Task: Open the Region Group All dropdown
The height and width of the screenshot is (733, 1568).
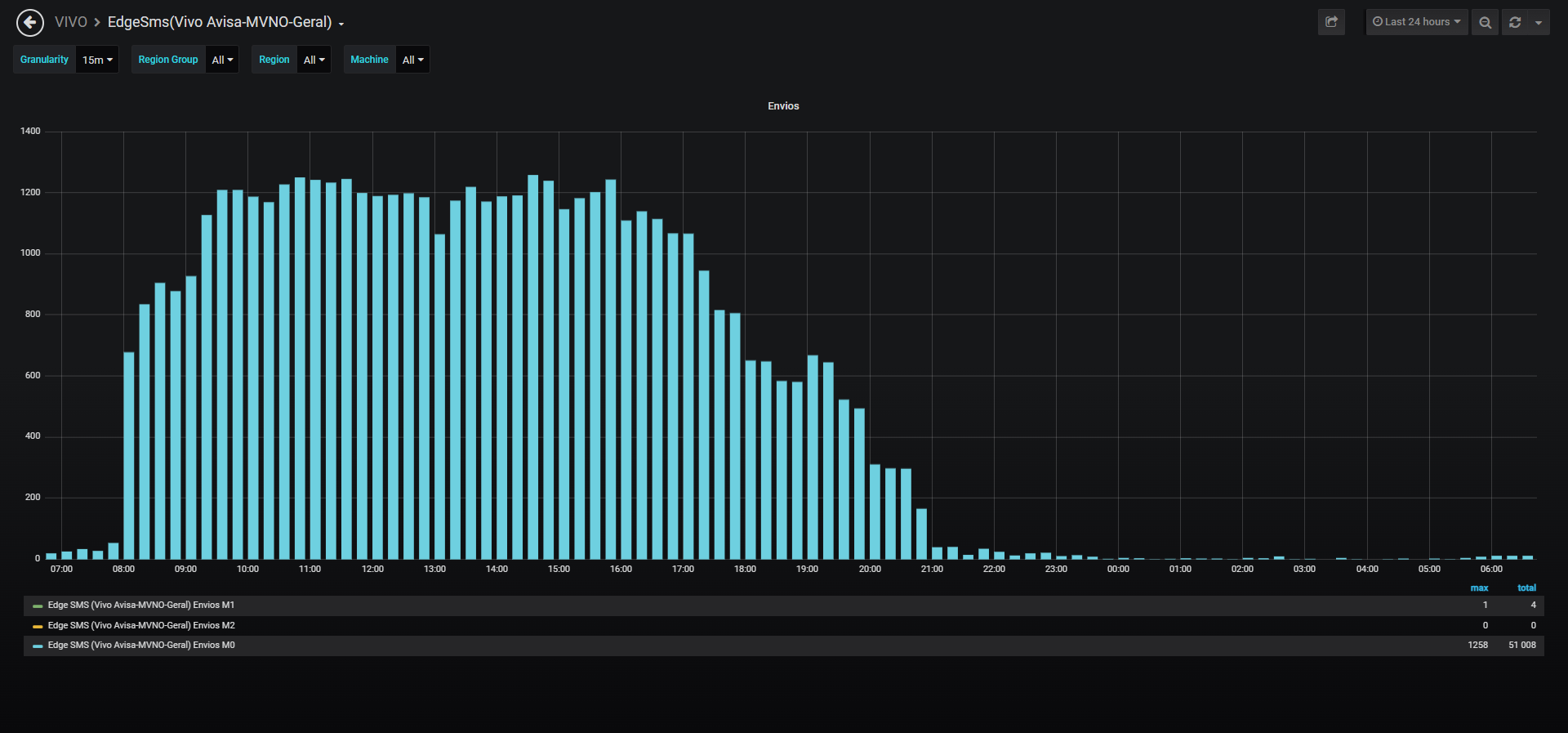Action: [222, 60]
